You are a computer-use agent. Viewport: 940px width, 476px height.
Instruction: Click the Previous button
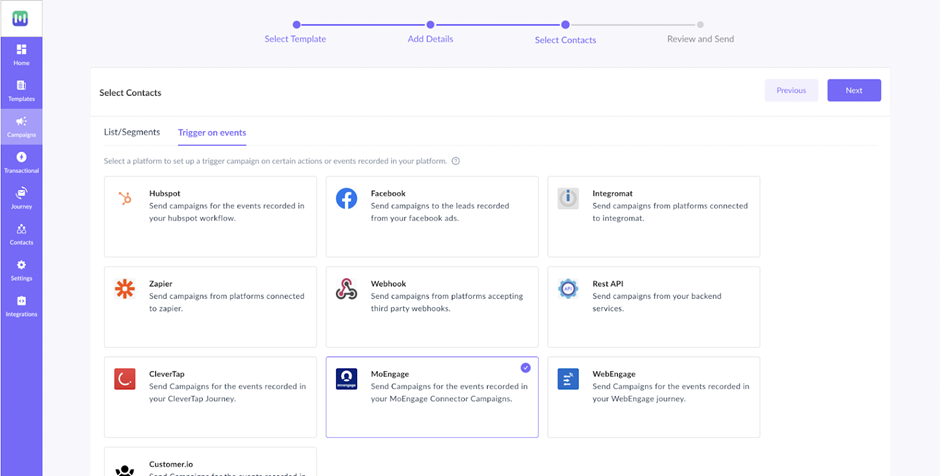[791, 91]
